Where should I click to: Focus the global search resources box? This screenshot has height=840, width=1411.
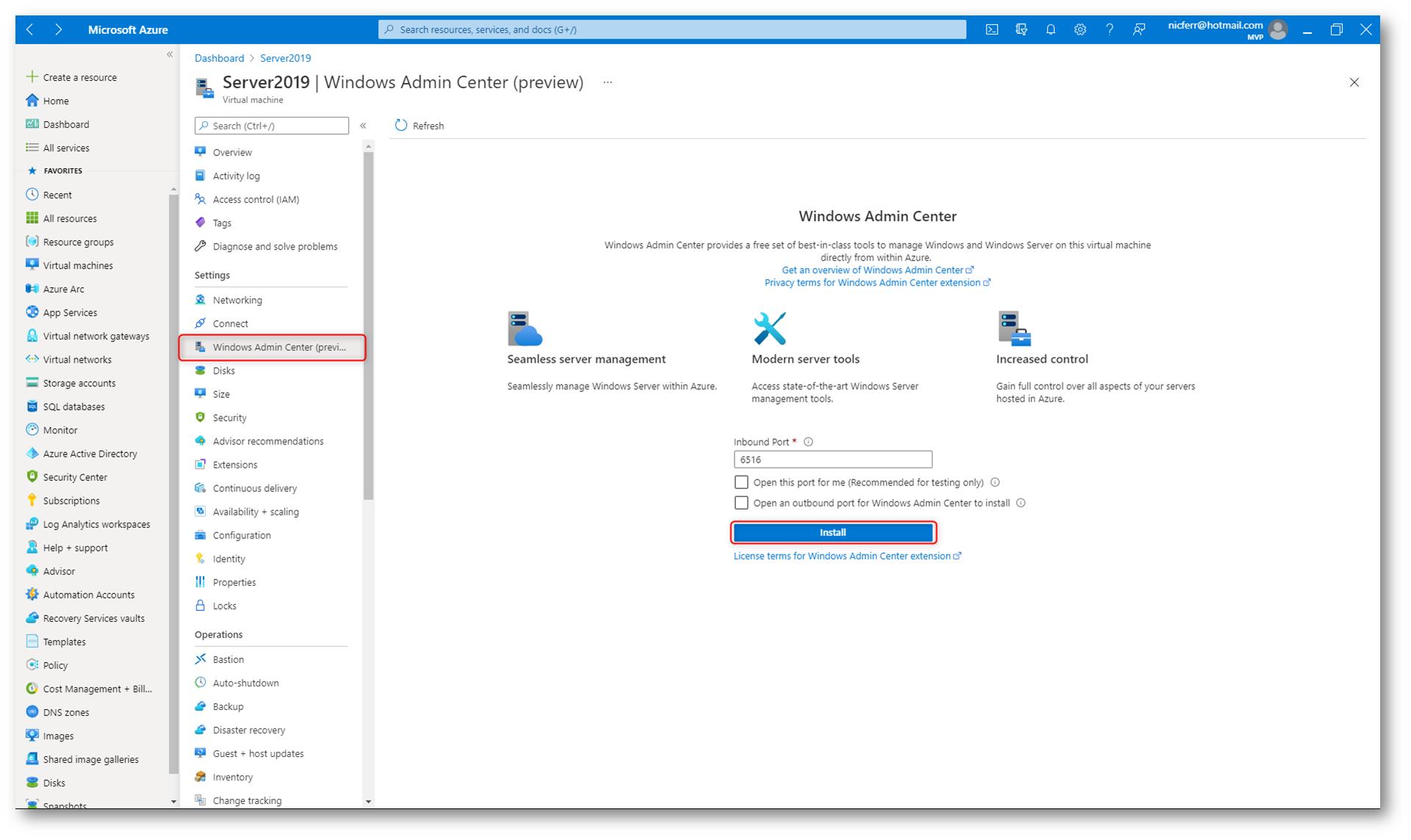[672, 29]
